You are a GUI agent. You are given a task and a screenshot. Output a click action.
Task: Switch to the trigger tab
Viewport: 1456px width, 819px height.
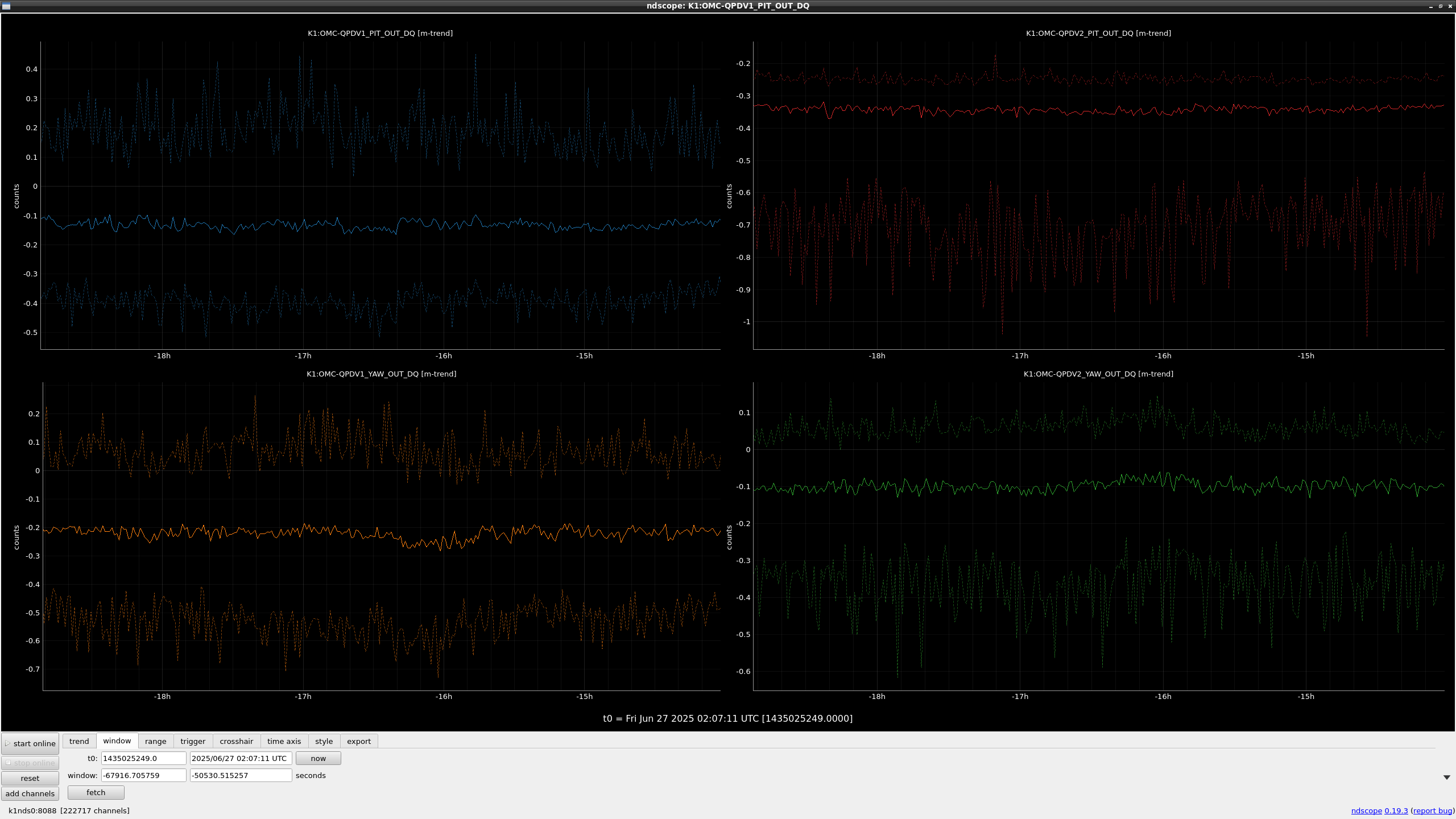(193, 741)
